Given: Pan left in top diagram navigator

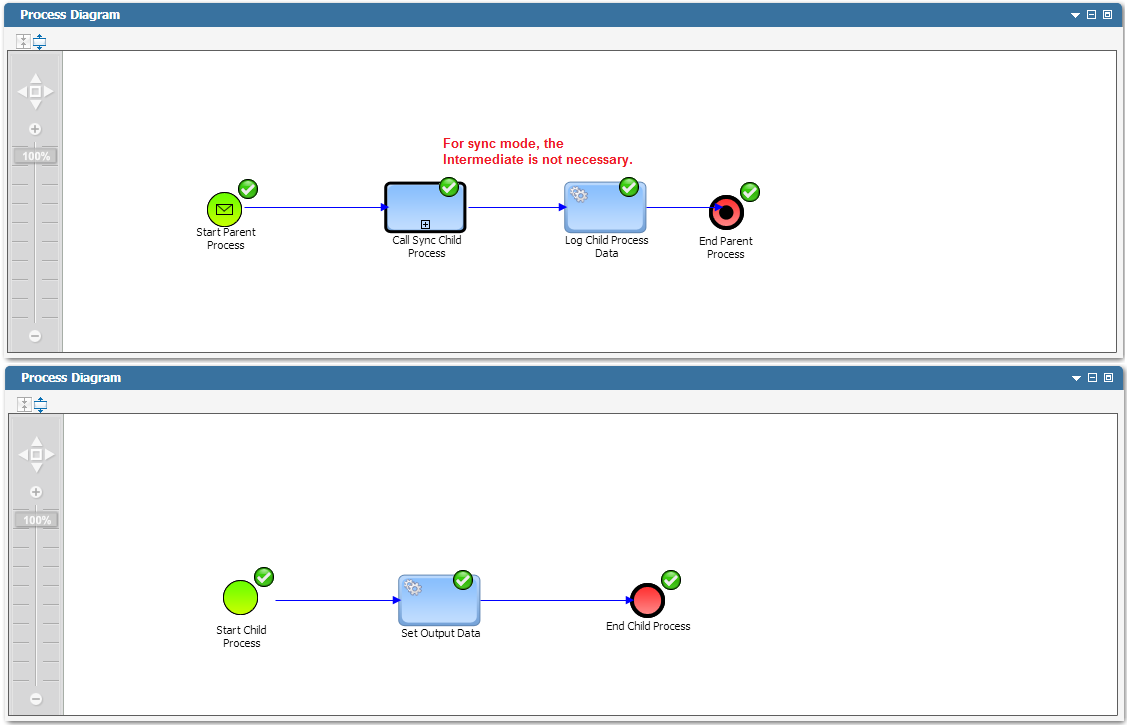Looking at the screenshot, I should point(22,91).
